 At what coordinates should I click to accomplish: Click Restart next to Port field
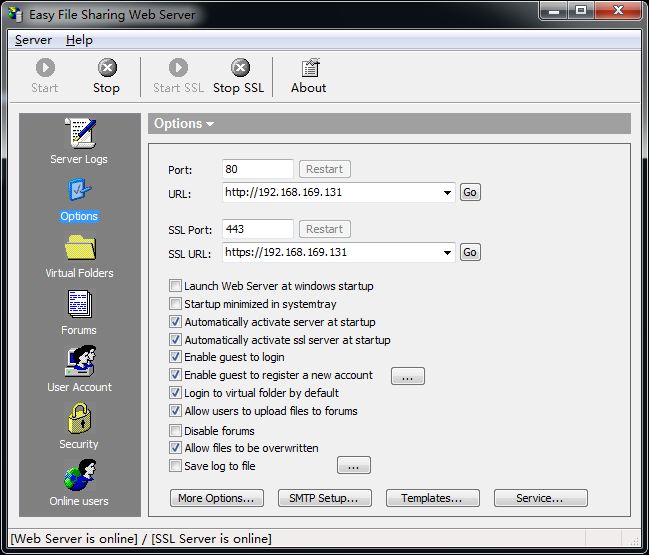[x=324, y=169]
